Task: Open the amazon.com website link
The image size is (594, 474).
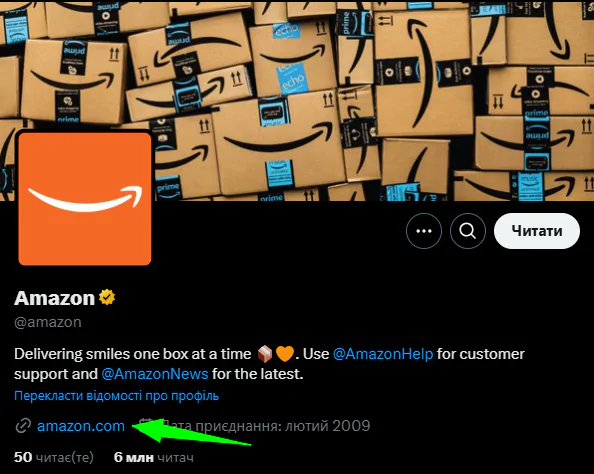Action: pyautogui.click(x=81, y=426)
